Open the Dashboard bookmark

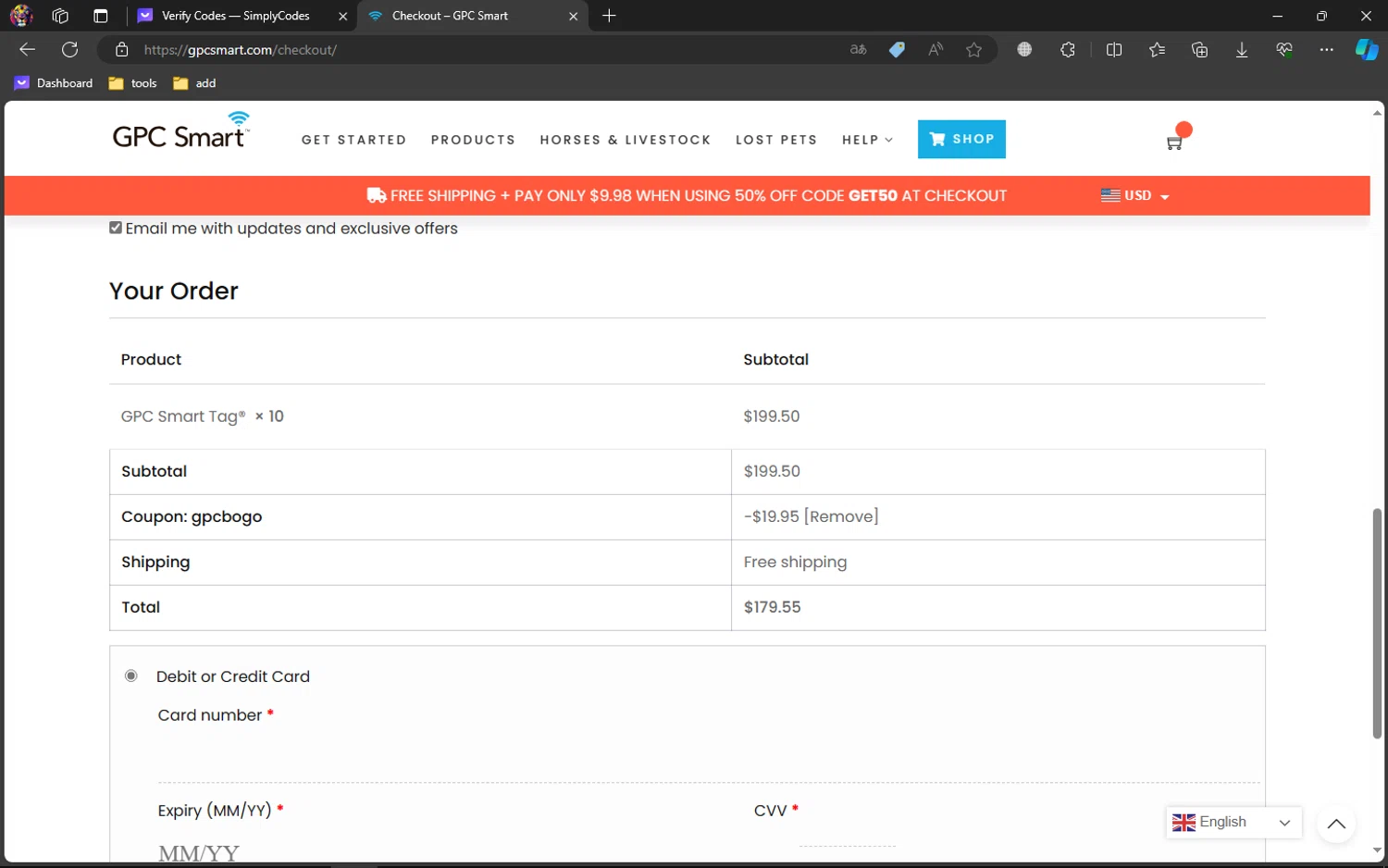click(x=54, y=83)
